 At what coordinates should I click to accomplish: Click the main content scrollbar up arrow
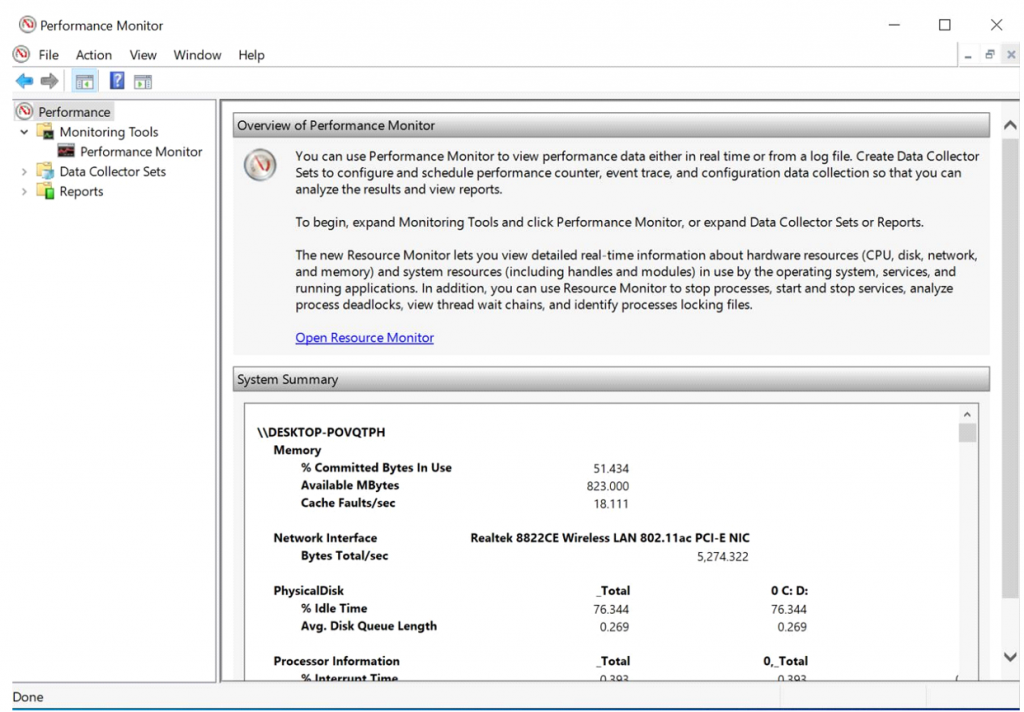tap(1009, 125)
